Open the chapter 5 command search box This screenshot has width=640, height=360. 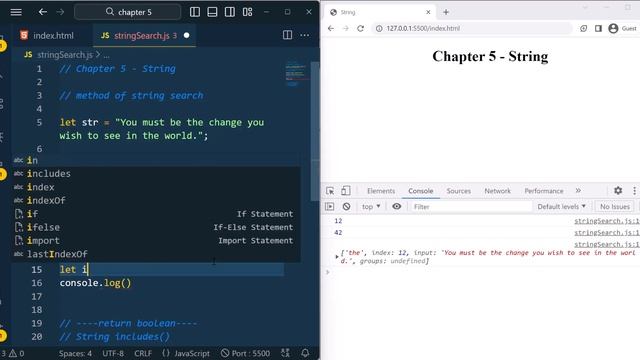tap(128, 12)
